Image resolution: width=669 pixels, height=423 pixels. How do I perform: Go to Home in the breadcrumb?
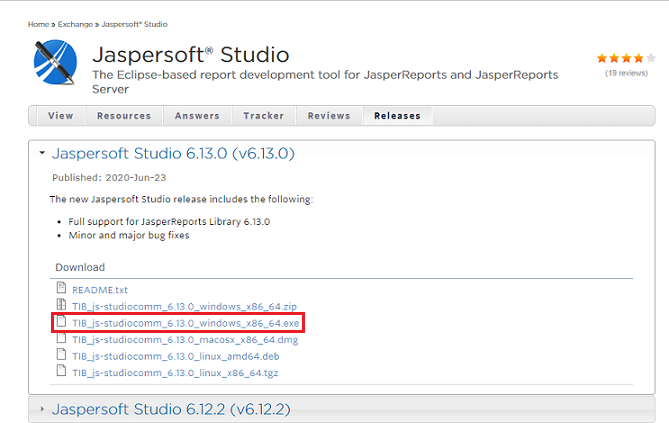pyautogui.click(x=38, y=24)
